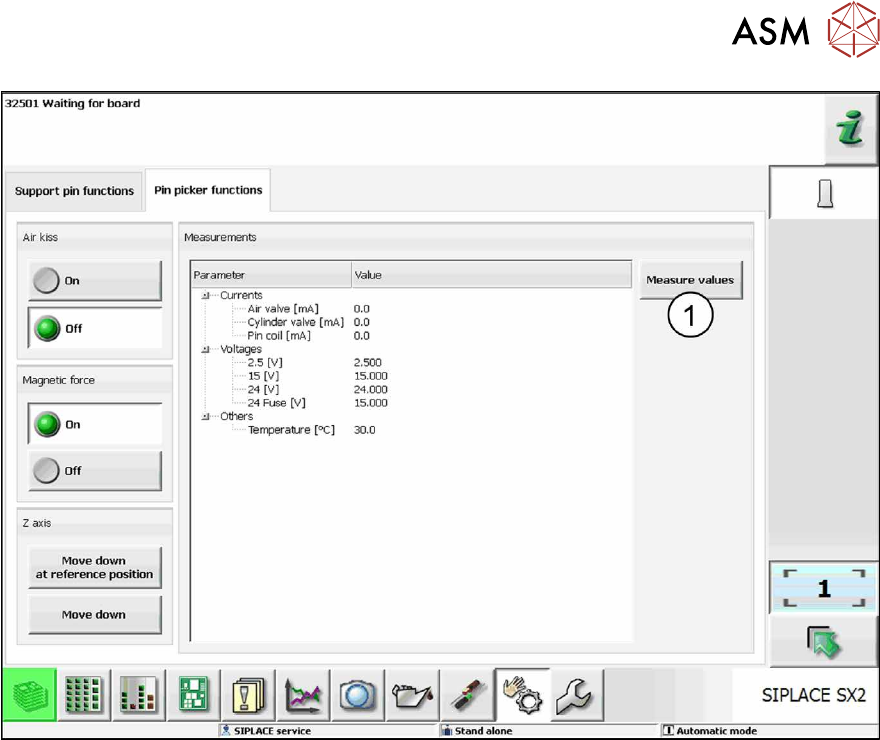The width and height of the screenshot is (880, 740).
Task: Collapse the Voltages tree node
Action: click(205, 350)
